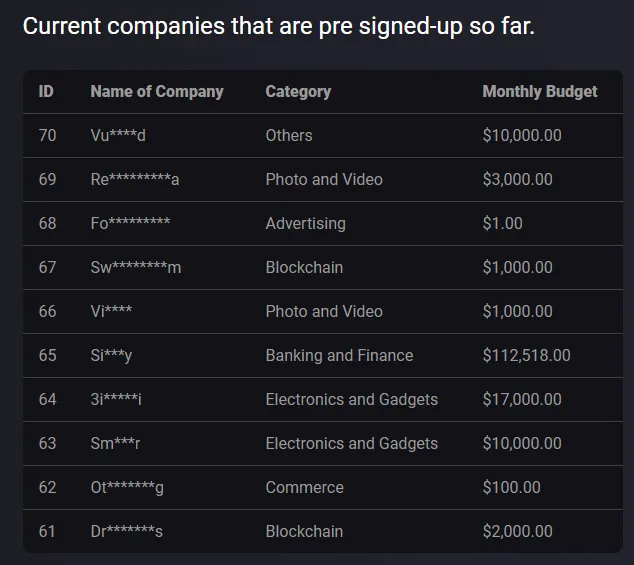Click ID number 66

(x=47, y=312)
